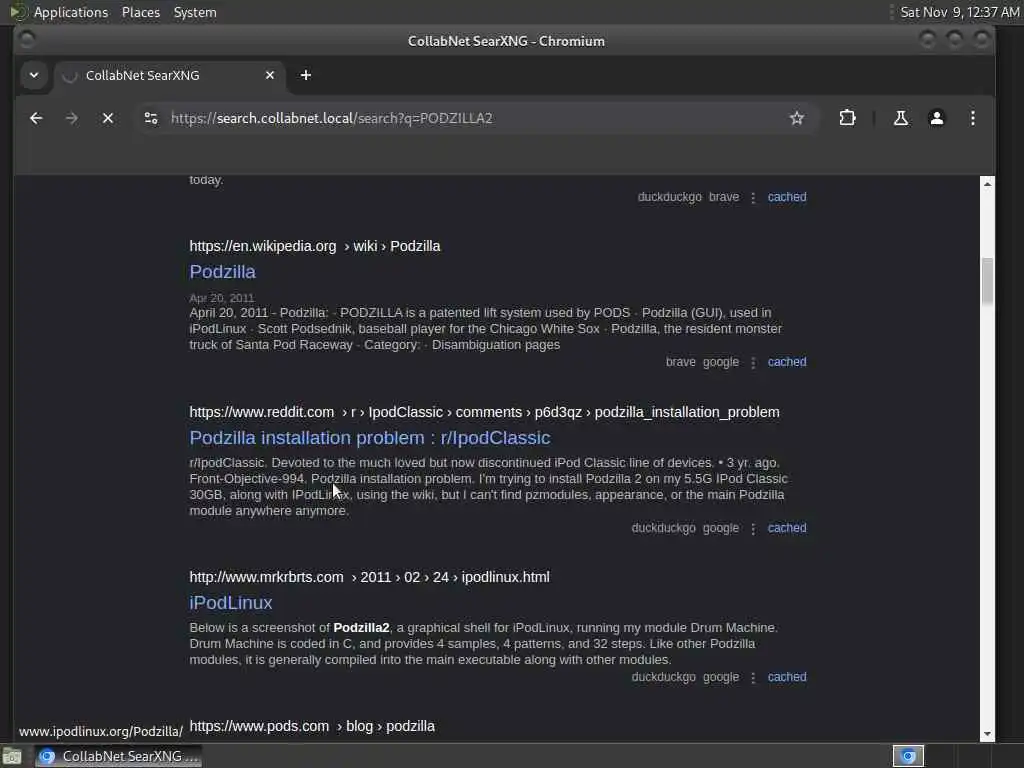This screenshot has width=1024, height=768.
Task: Click the forward navigation arrow
Action: coord(72,118)
